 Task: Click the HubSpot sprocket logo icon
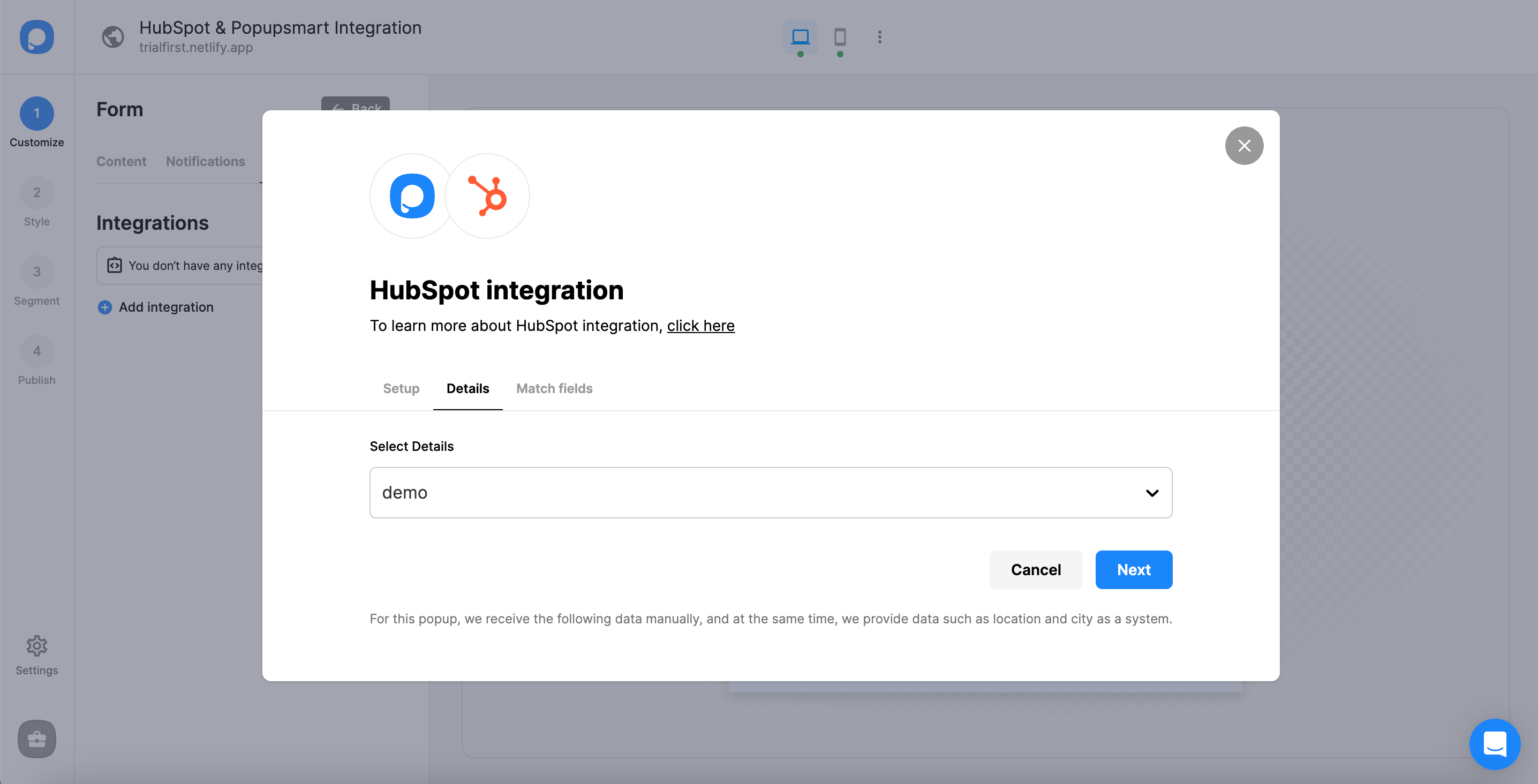tap(488, 195)
